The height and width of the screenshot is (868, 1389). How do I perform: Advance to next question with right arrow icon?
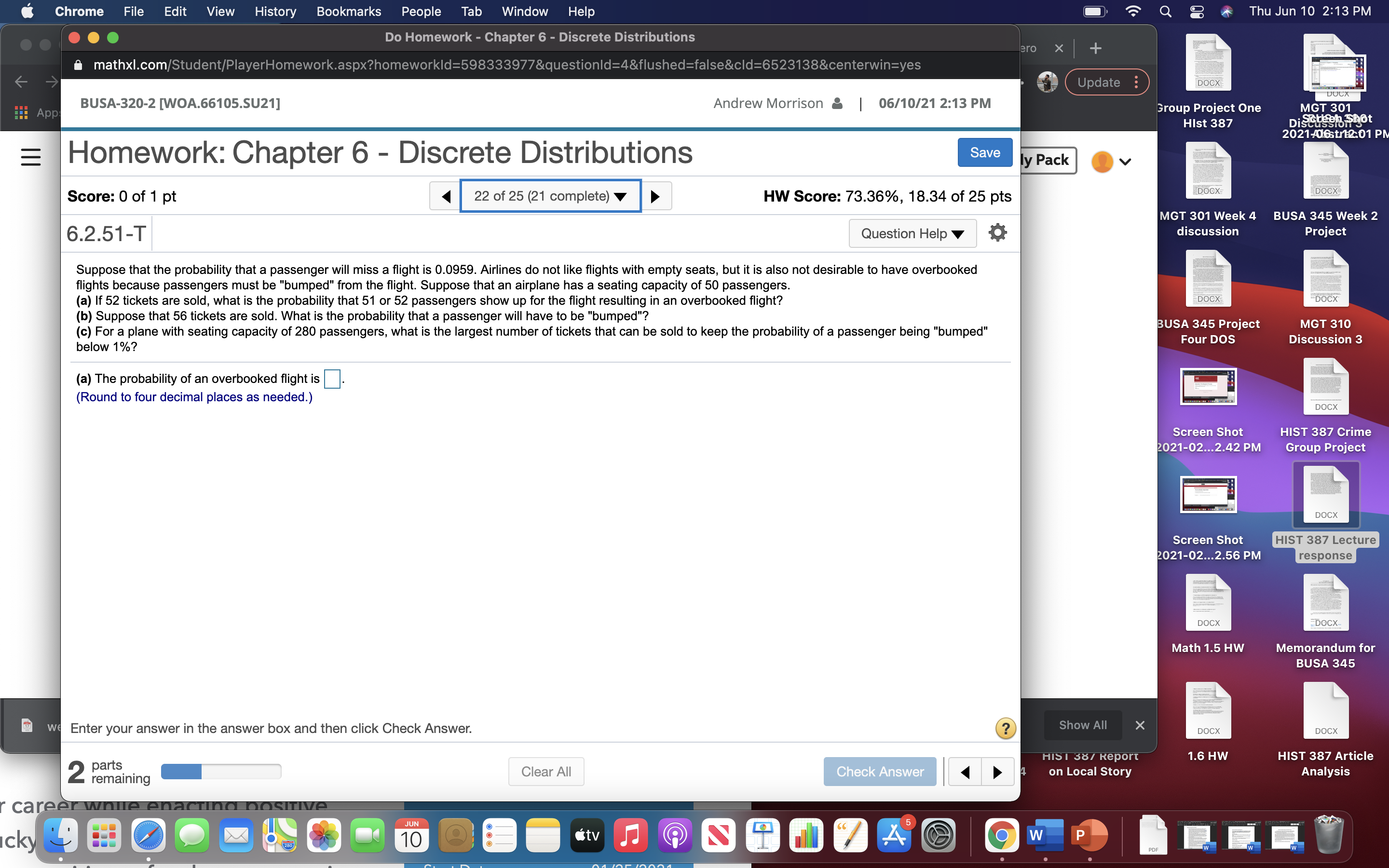[656, 196]
